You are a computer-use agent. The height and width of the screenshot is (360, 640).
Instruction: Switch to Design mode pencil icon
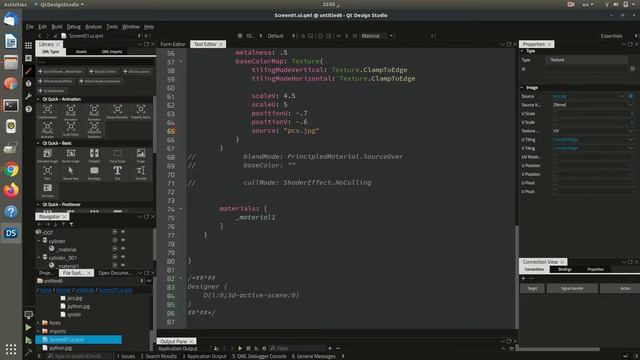pos(28,71)
